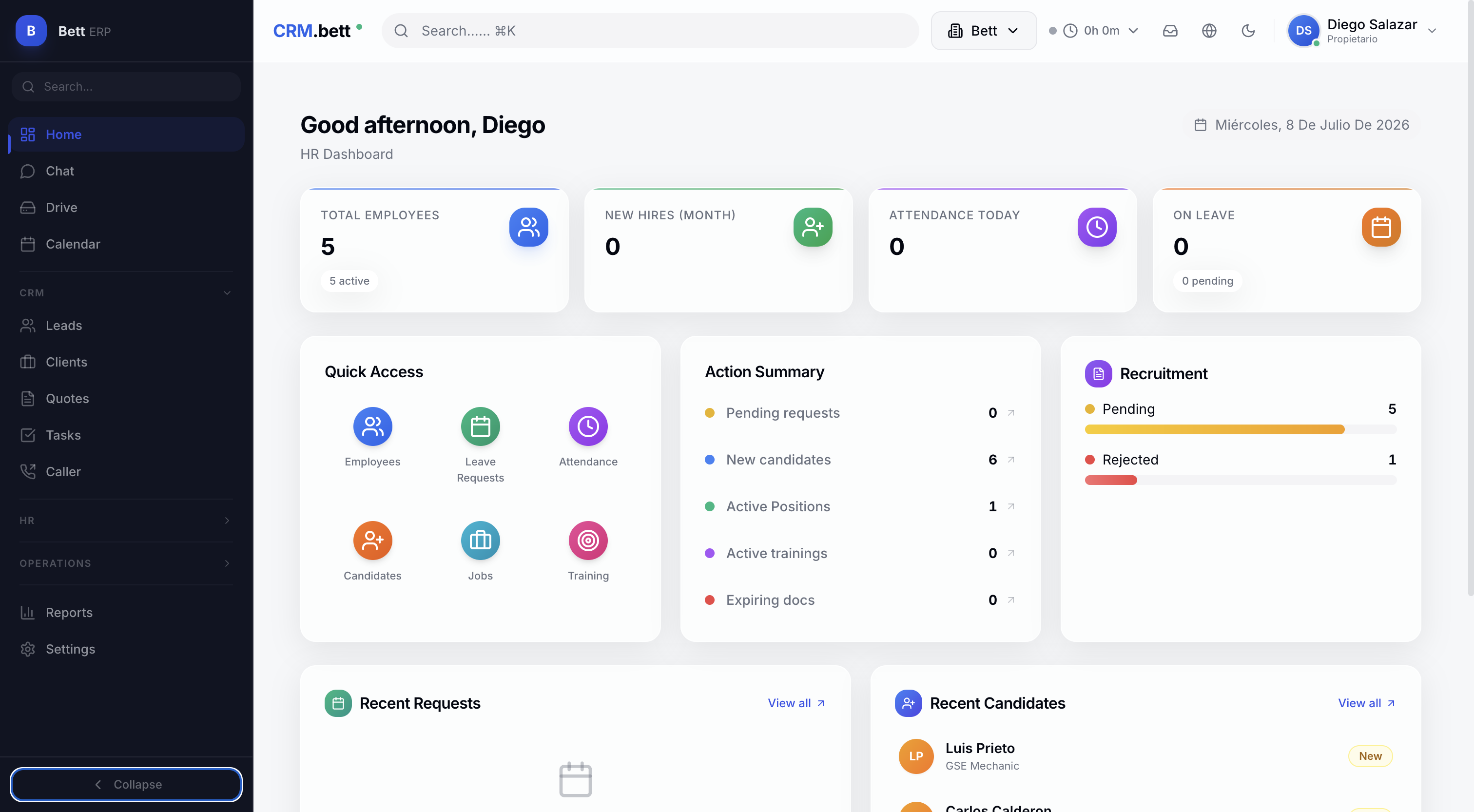Click the Collapse sidebar button
Viewport: 1474px width, 812px height.
click(126, 785)
